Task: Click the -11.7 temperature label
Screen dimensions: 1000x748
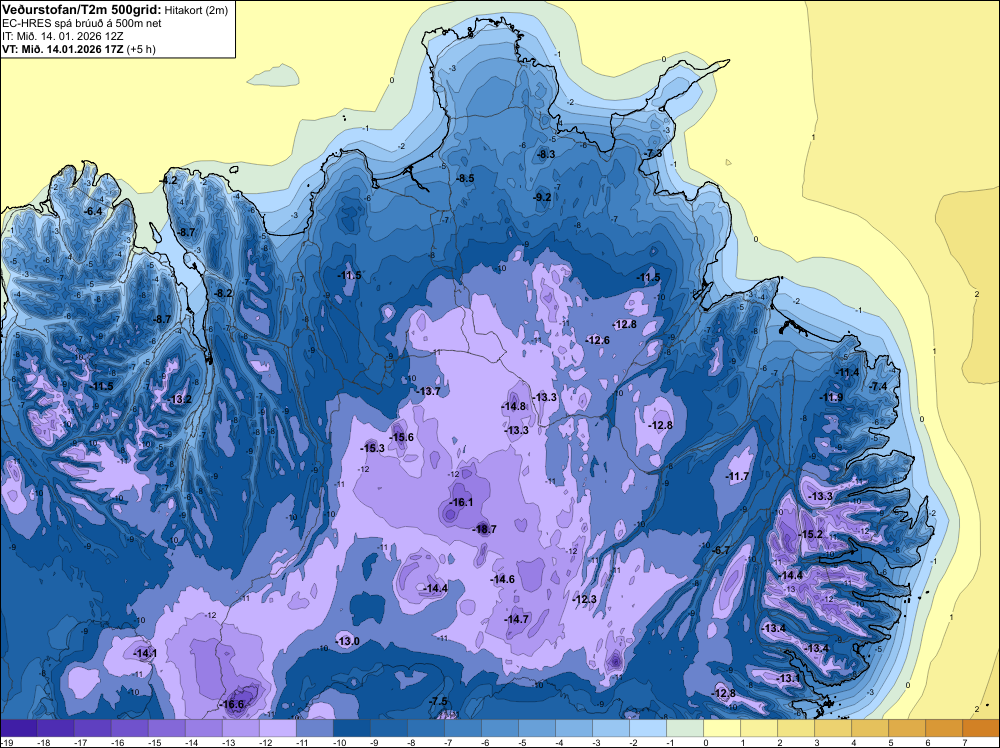Action: pyautogui.click(x=737, y=476)
